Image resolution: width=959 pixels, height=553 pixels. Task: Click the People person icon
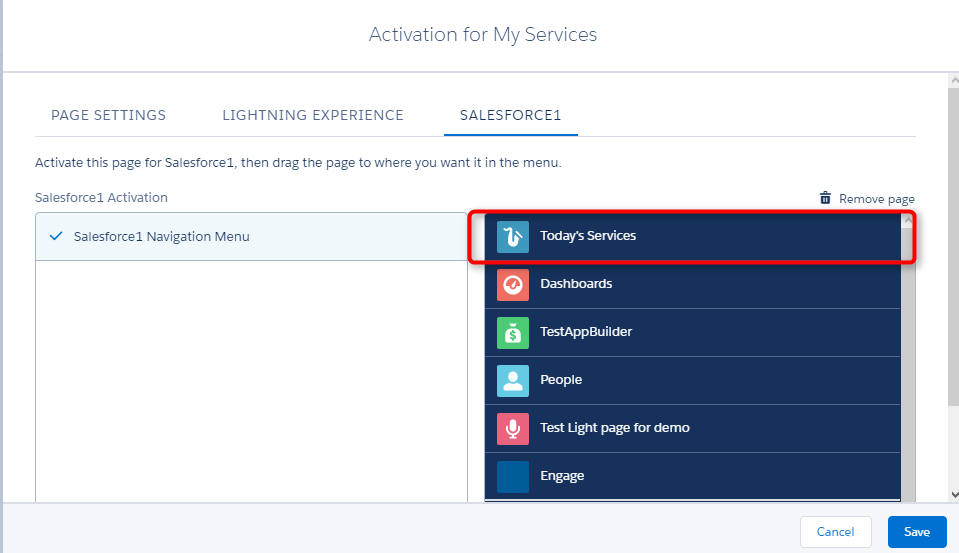pos(513,380)
